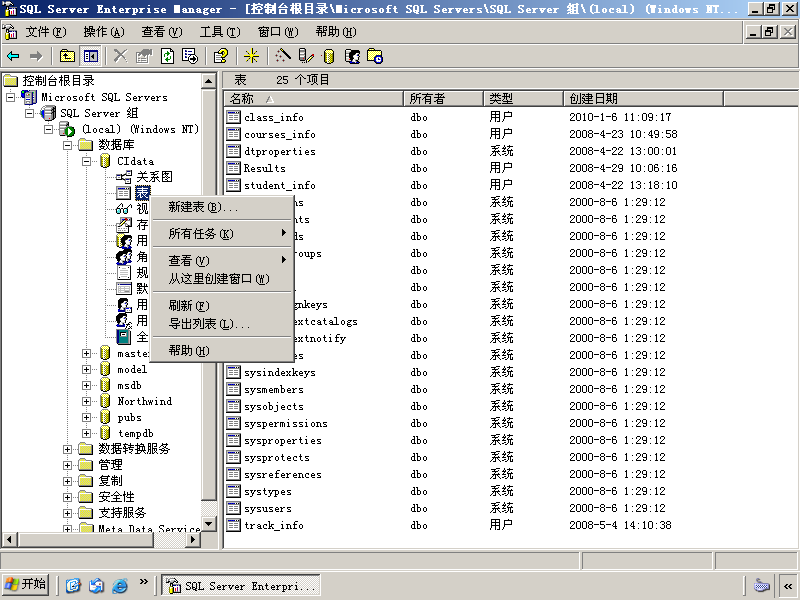
Task: Collapse the CIdata database node
Action: 86,161
